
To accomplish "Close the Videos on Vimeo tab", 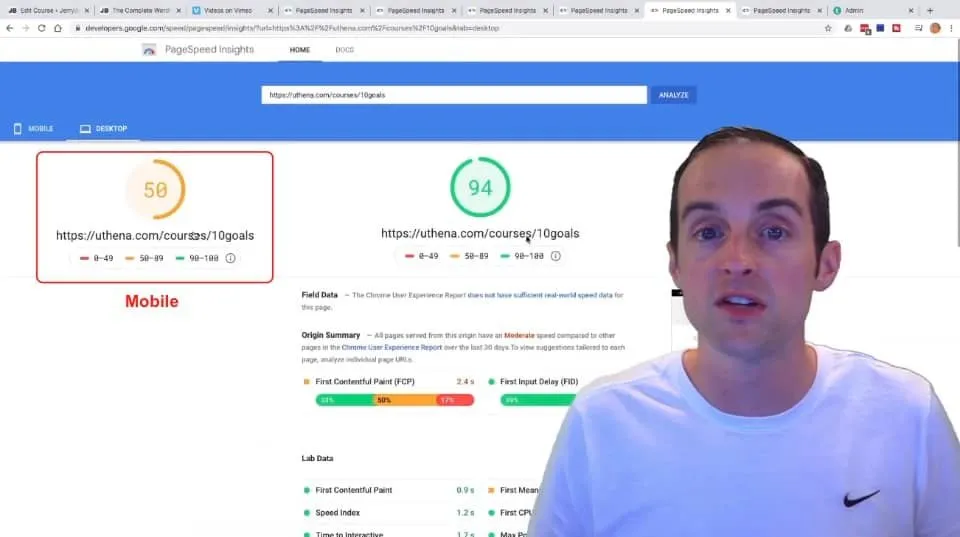I will click(x=270, y=10).
